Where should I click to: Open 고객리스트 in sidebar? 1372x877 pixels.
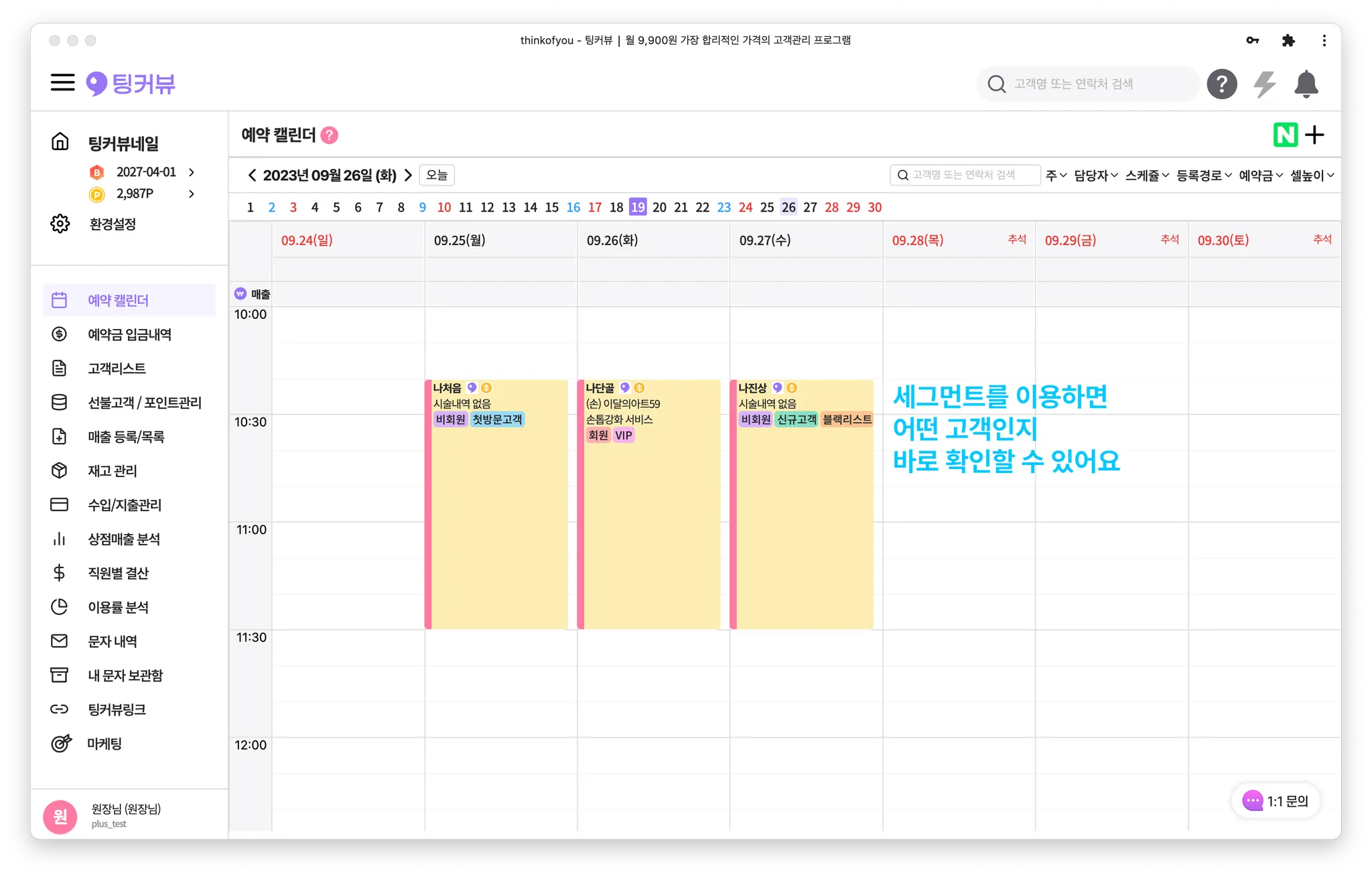(x=117, y=368)
